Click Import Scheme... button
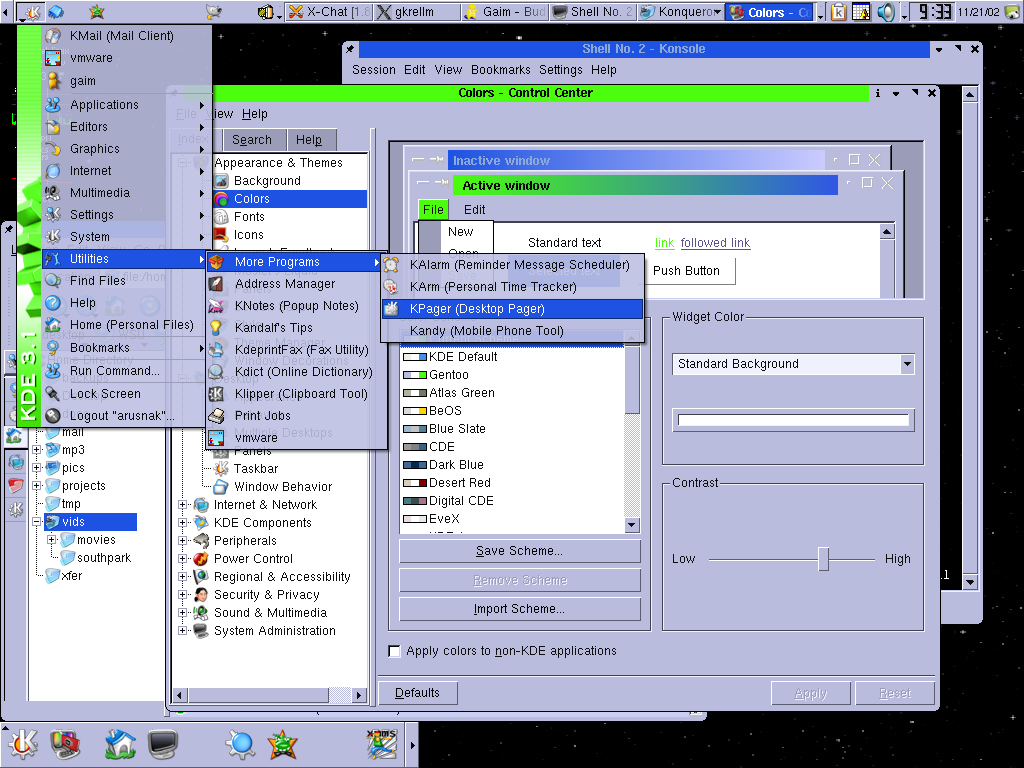The width and height of the screenshot is (1024, 768). click(520, 609)
